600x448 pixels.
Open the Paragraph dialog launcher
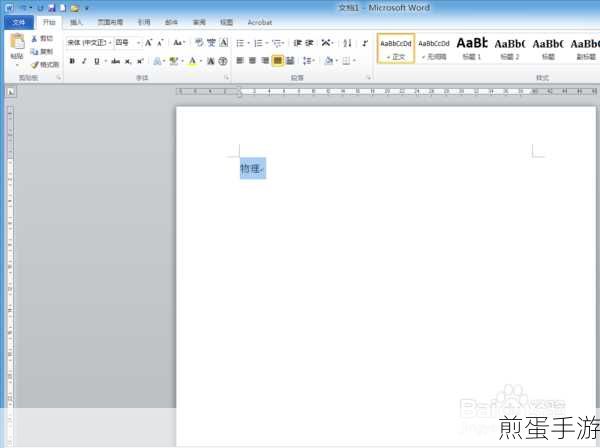click(x=369, y=78)
